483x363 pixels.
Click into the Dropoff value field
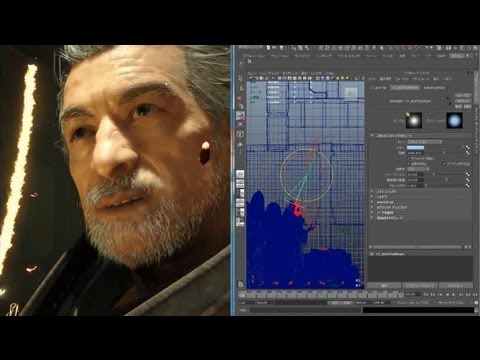(415, 185)
